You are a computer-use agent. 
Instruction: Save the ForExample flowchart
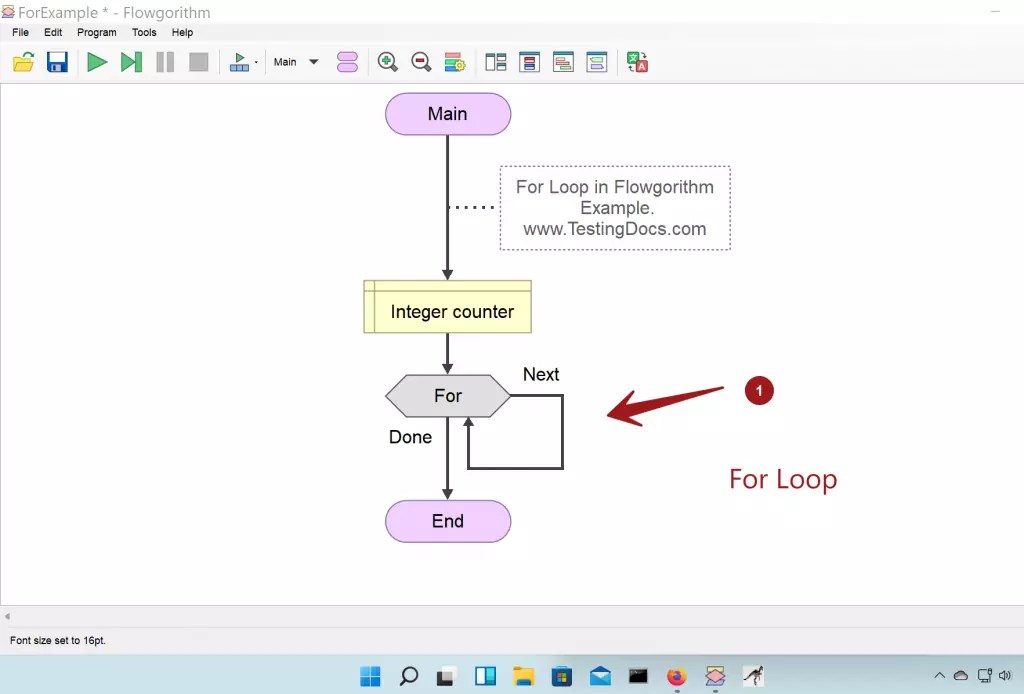point(57,61)
